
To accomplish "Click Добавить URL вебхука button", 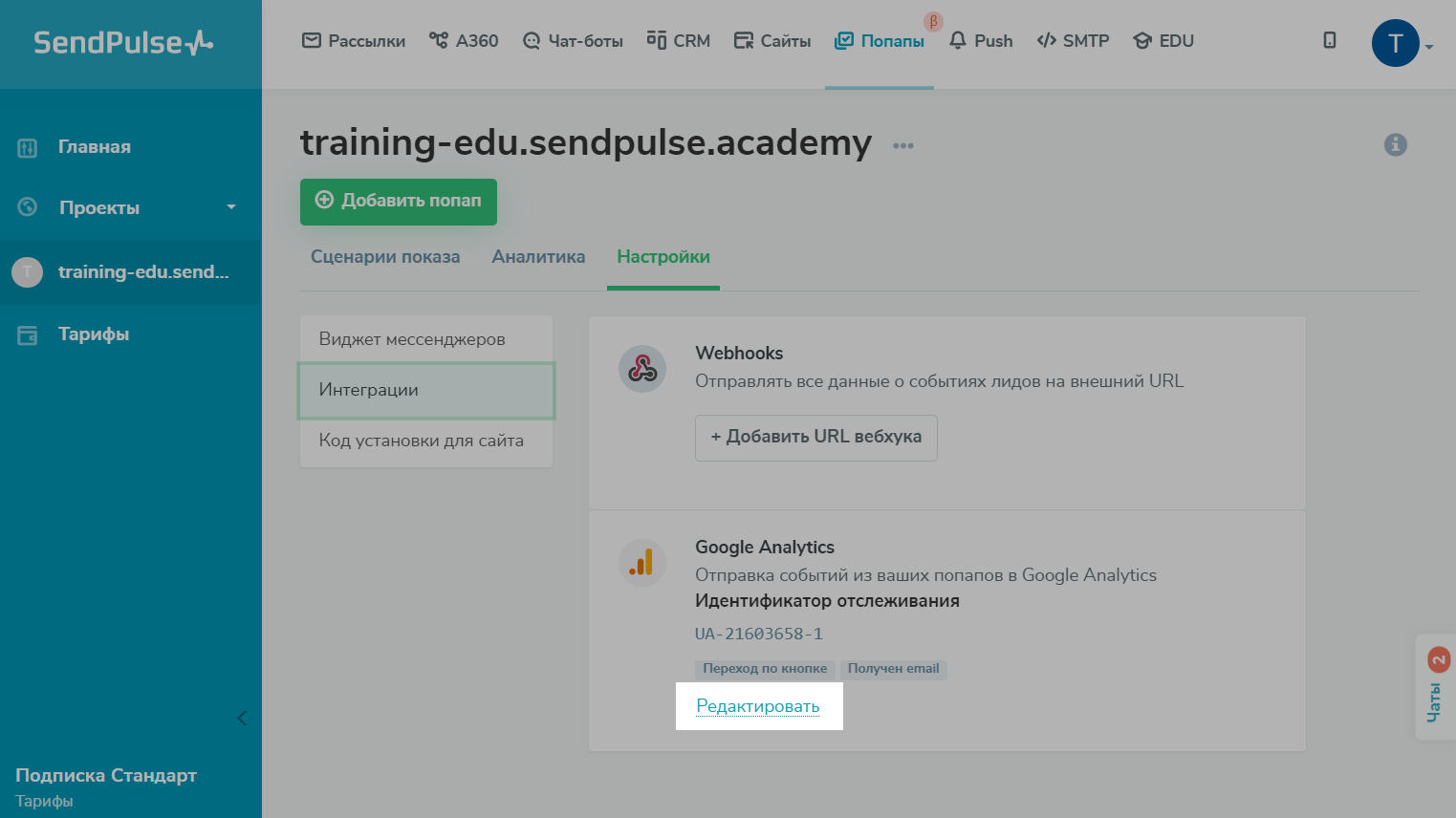I will tap(815, 438).
